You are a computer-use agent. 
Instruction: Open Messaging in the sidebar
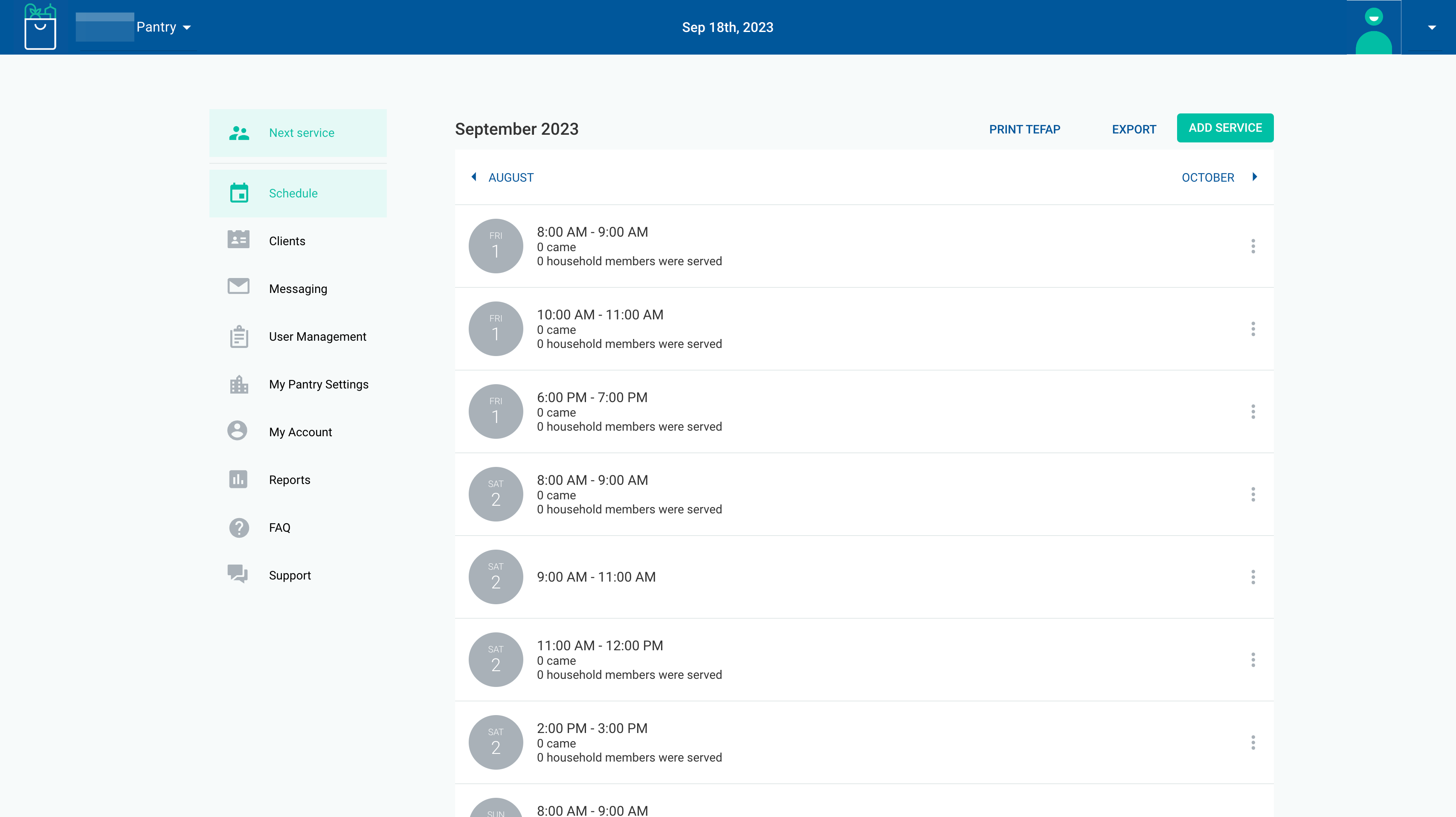coord(298,289)
